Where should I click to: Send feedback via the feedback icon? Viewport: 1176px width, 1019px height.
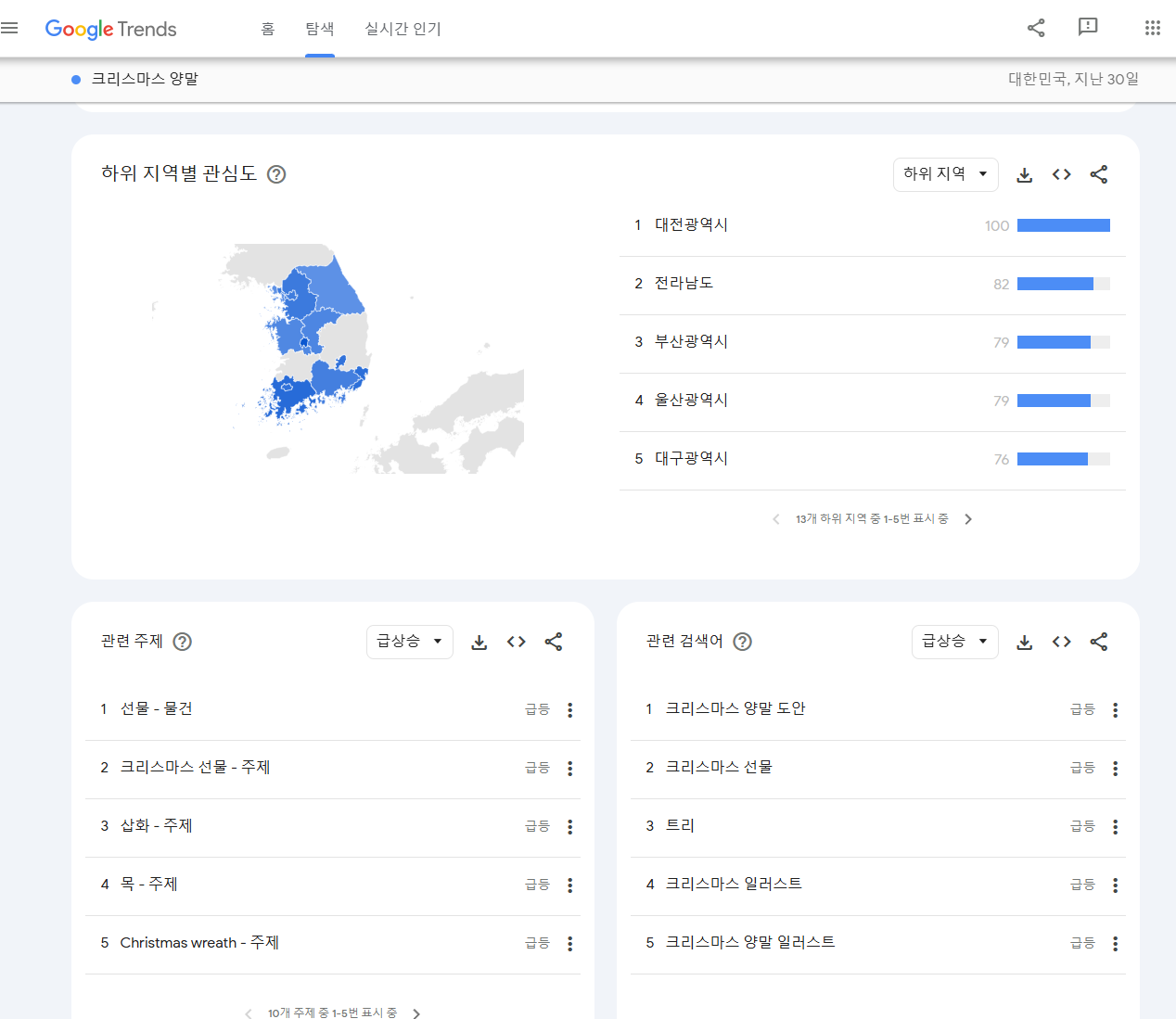(x=1087, y=28)
